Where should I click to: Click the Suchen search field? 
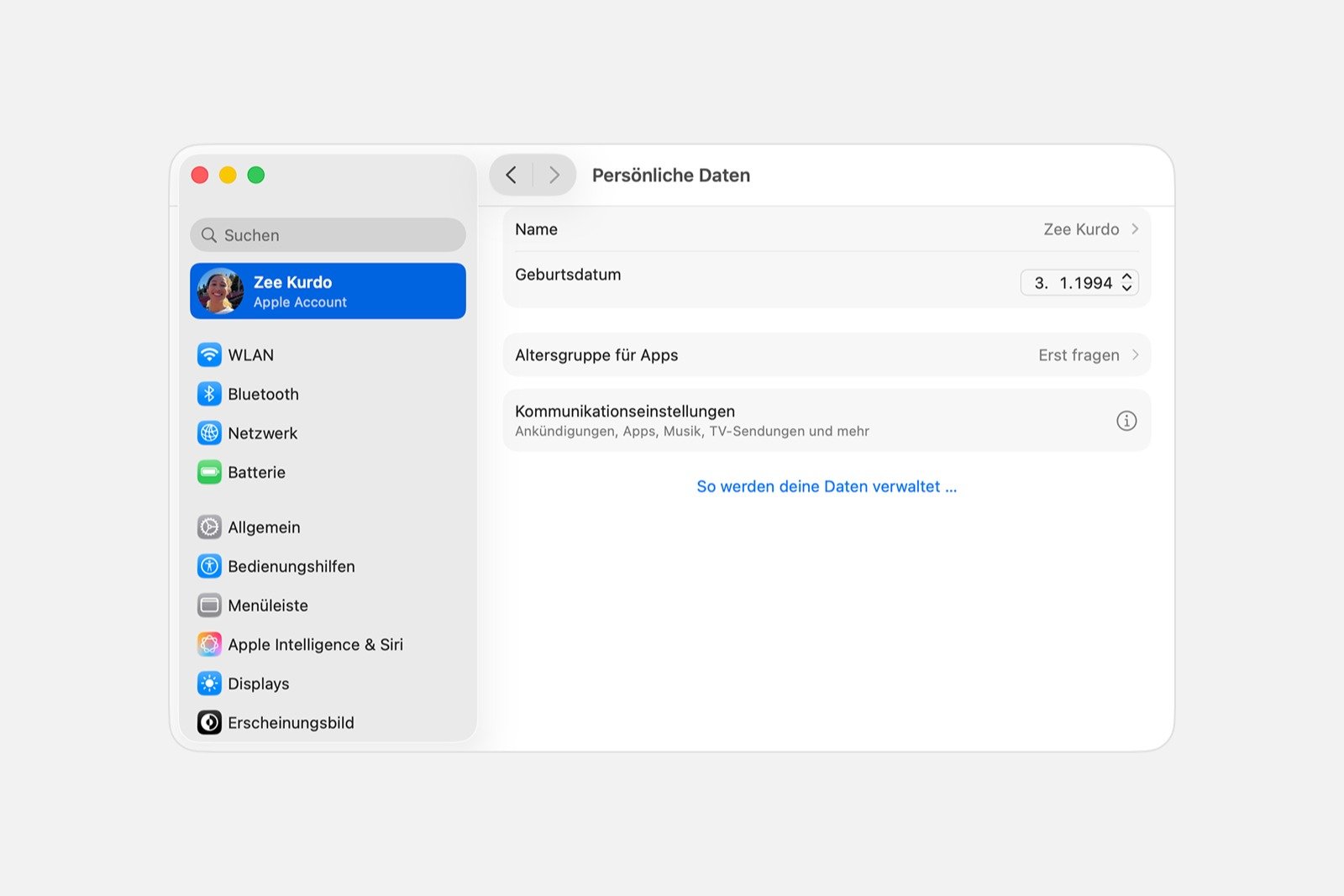tap(328, 235)
